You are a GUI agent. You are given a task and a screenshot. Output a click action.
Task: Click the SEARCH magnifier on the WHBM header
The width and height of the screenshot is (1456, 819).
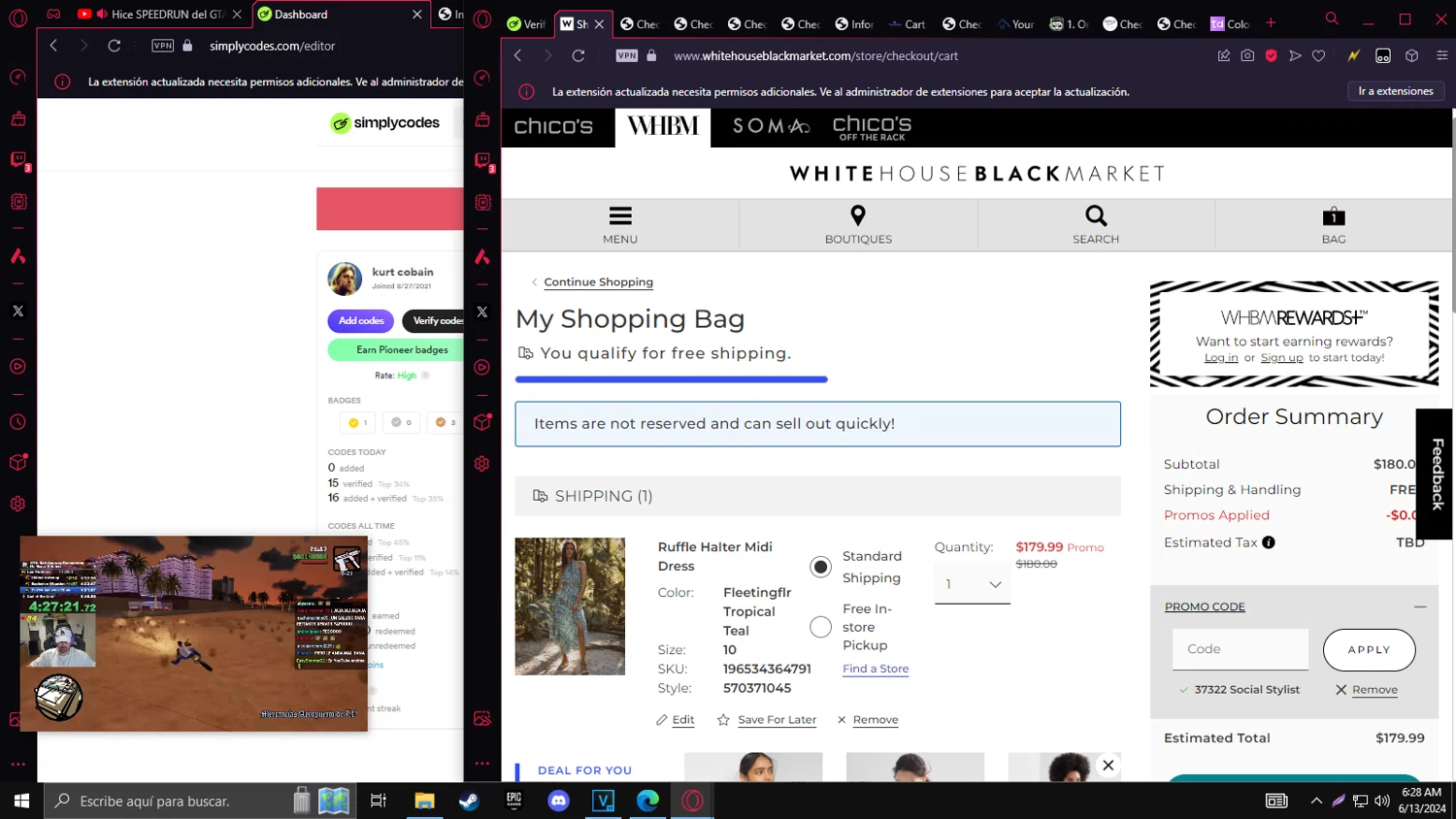click(x=1096, y=215)
